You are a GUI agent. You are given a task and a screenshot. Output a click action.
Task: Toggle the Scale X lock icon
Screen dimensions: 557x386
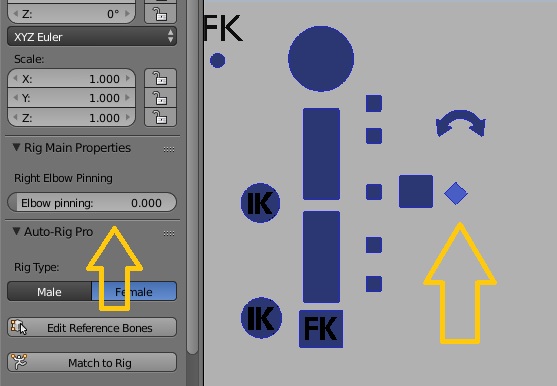pos(160,78)
